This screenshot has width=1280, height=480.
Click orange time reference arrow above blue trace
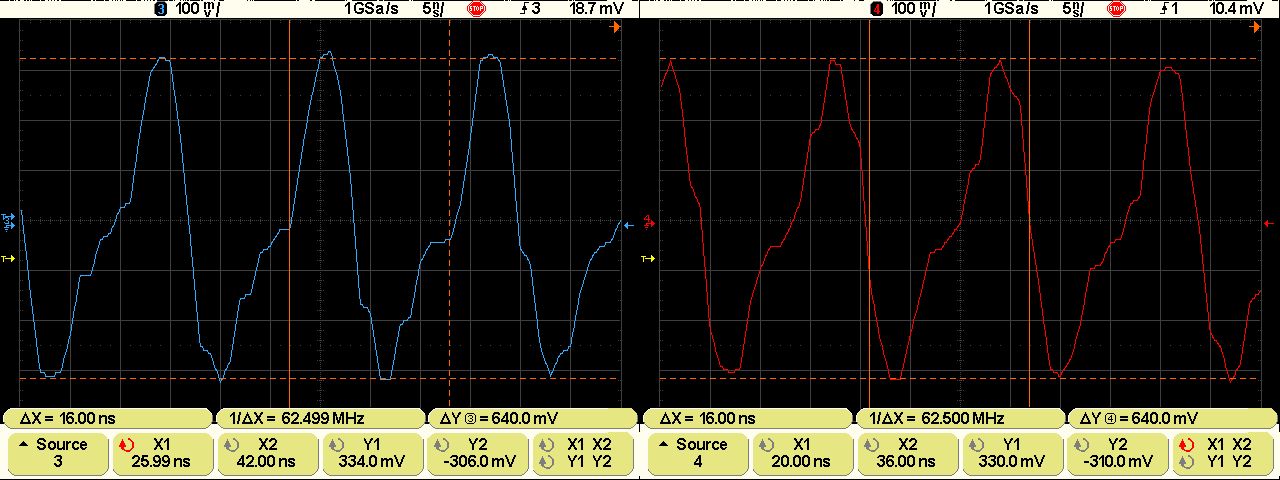click(x=615, y=27)
